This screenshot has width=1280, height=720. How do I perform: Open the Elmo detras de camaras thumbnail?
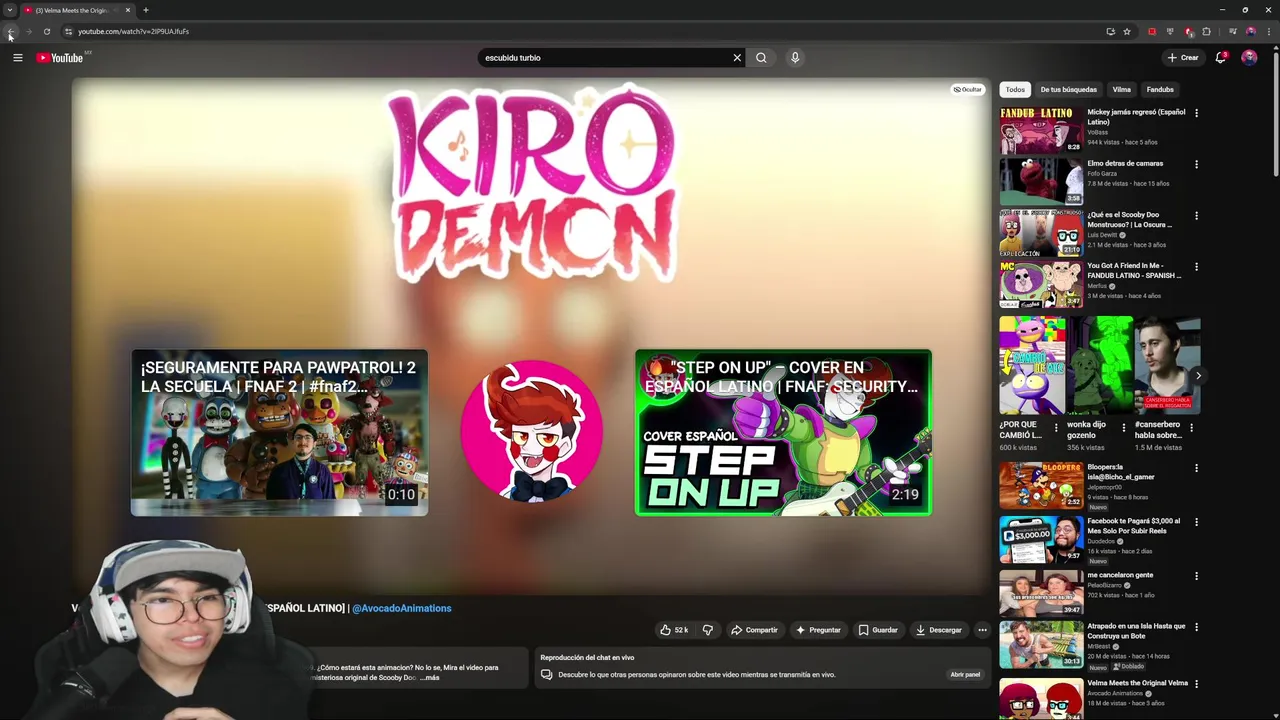tap(1040, 181)
